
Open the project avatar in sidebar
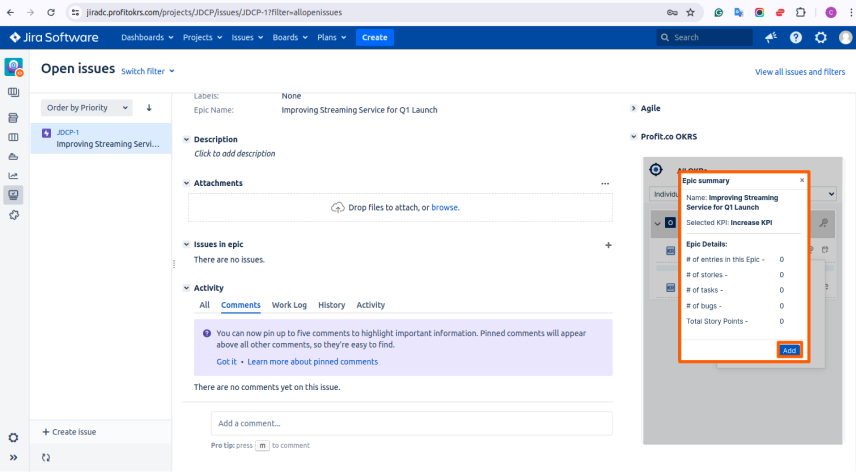point(14,67)
